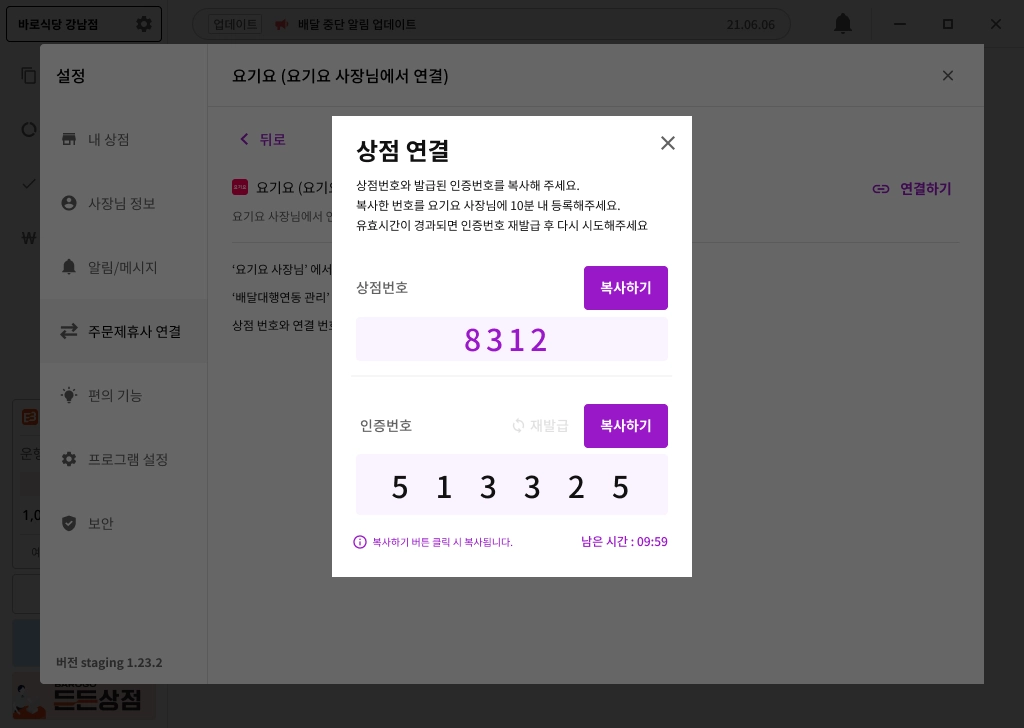1024x728 pixels.
Task: Click the copy/documents icon in left sidebar
Action: coord(28,76)
